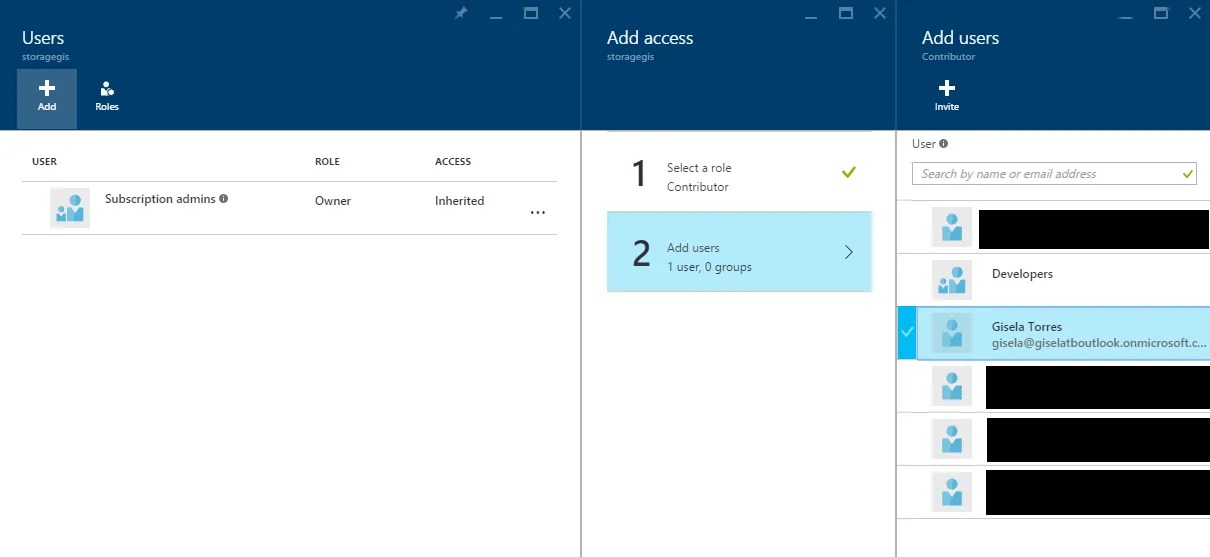Click avatar of last redacted user row
This screenshot has width=1210, height=557.
coord(951,492)
